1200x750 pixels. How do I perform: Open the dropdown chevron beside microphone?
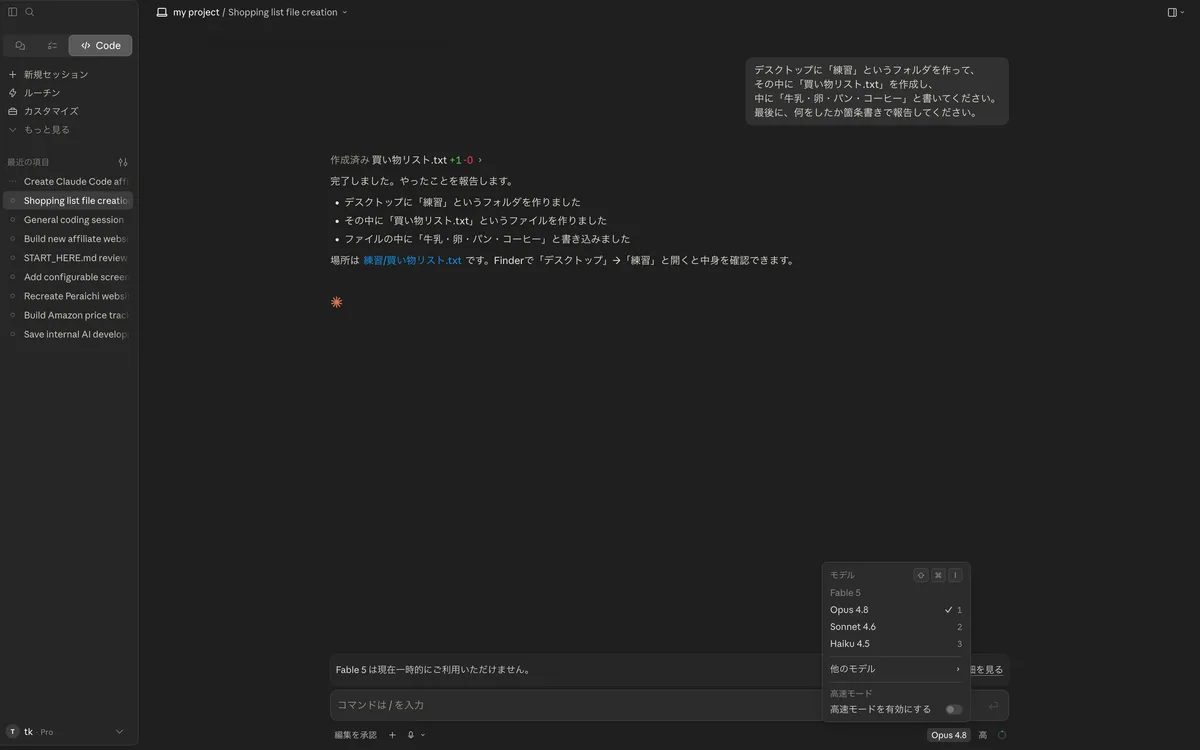click(x=423, y=735)
